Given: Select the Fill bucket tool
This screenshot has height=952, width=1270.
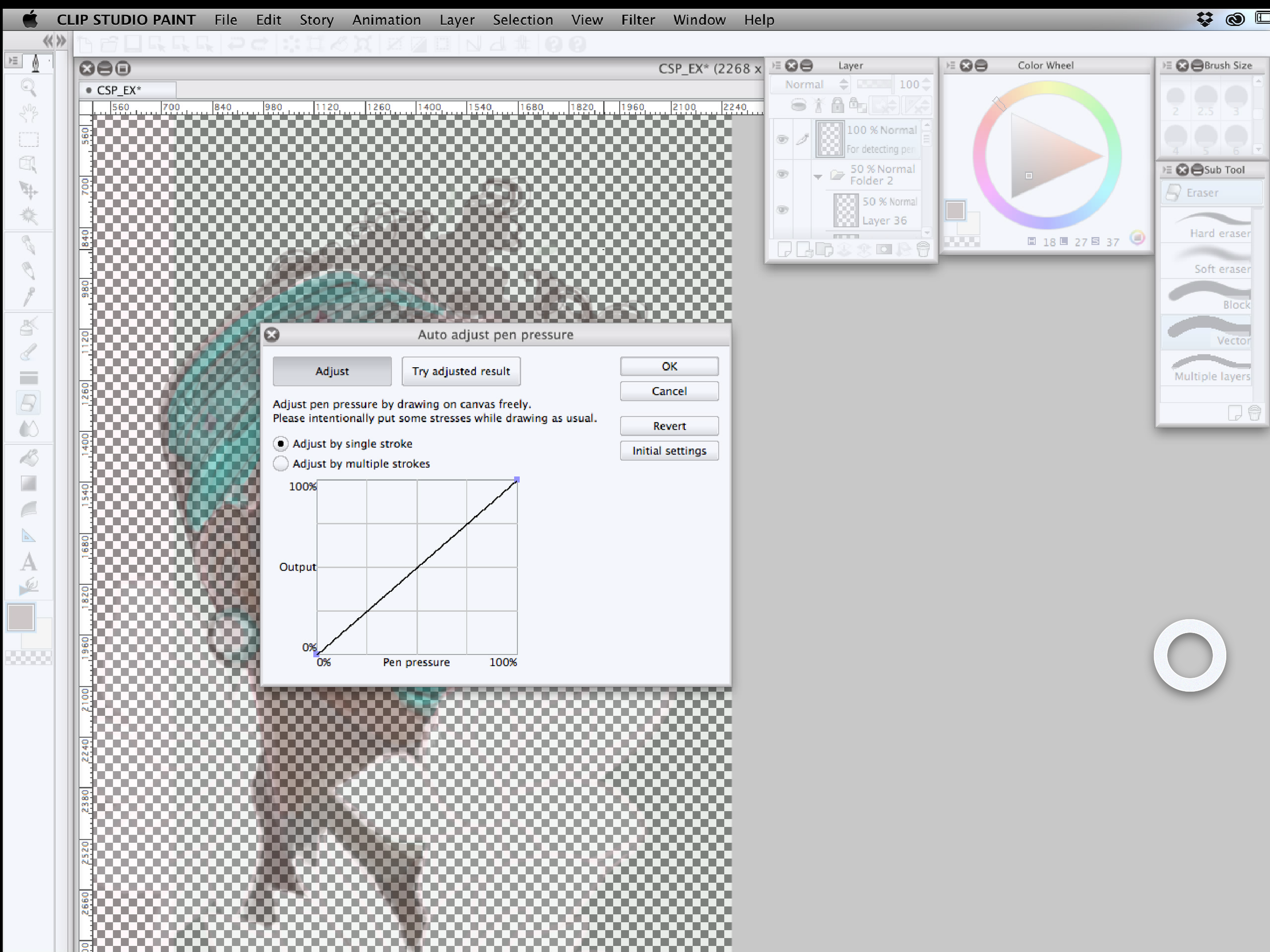Looking at the screenshot, I should click(x=29, y=458).
